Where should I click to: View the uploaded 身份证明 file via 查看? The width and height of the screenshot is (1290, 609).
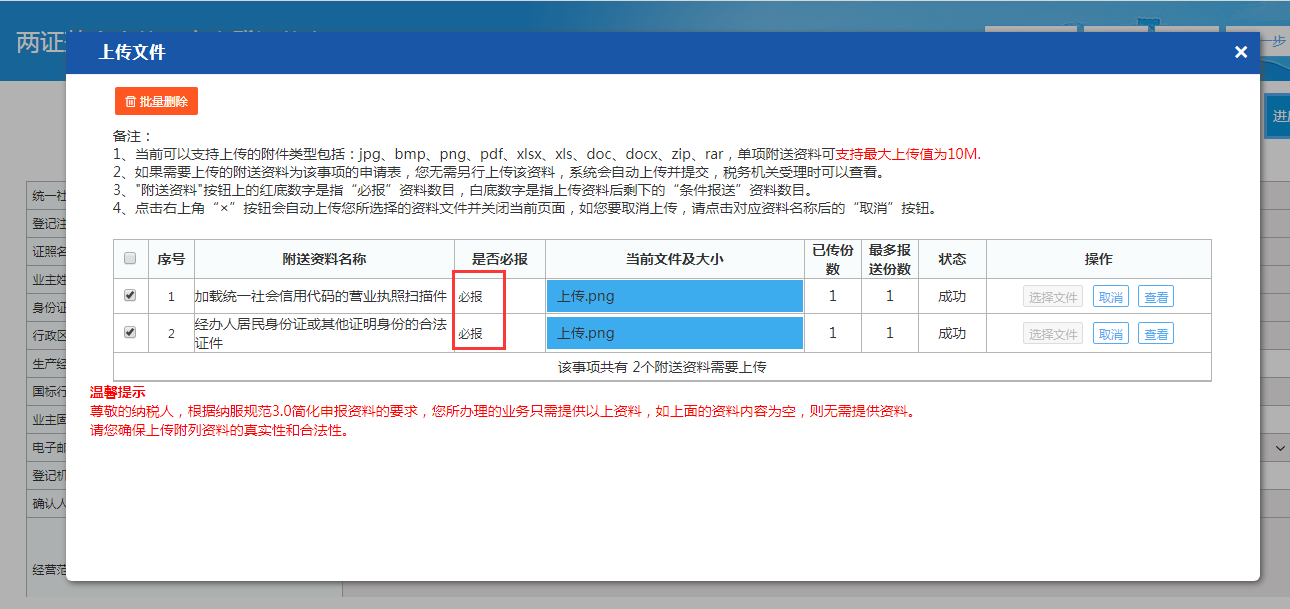tap(1156, 332)
